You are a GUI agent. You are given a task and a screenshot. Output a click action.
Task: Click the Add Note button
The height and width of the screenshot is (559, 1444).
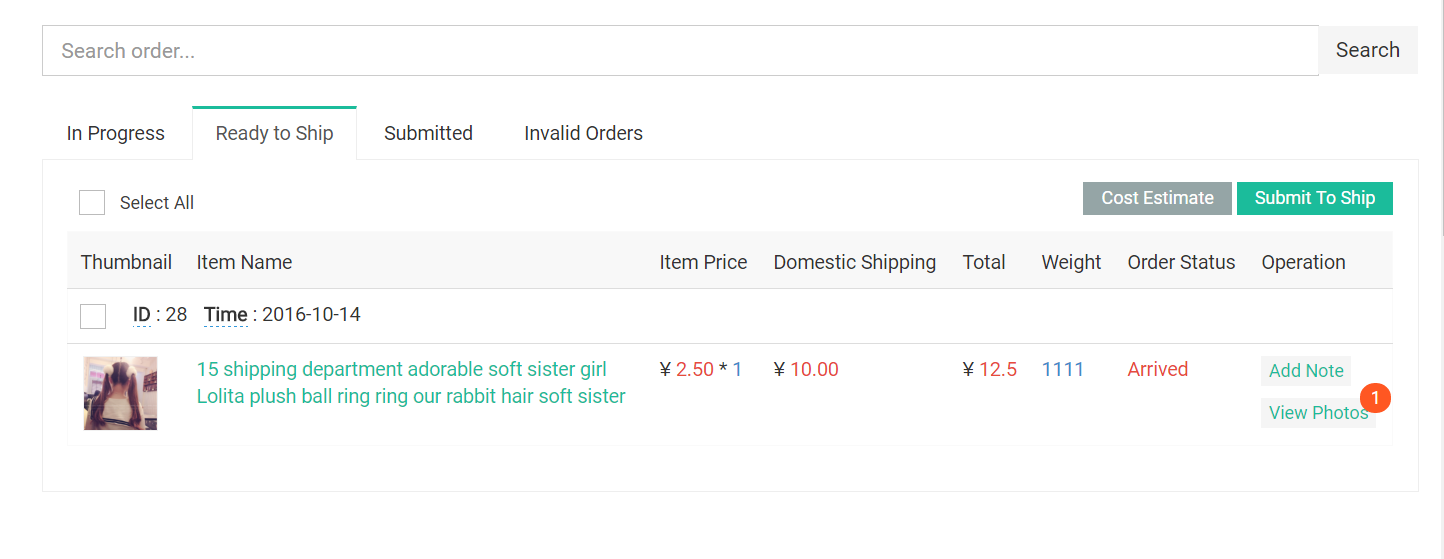point(1306,370)
